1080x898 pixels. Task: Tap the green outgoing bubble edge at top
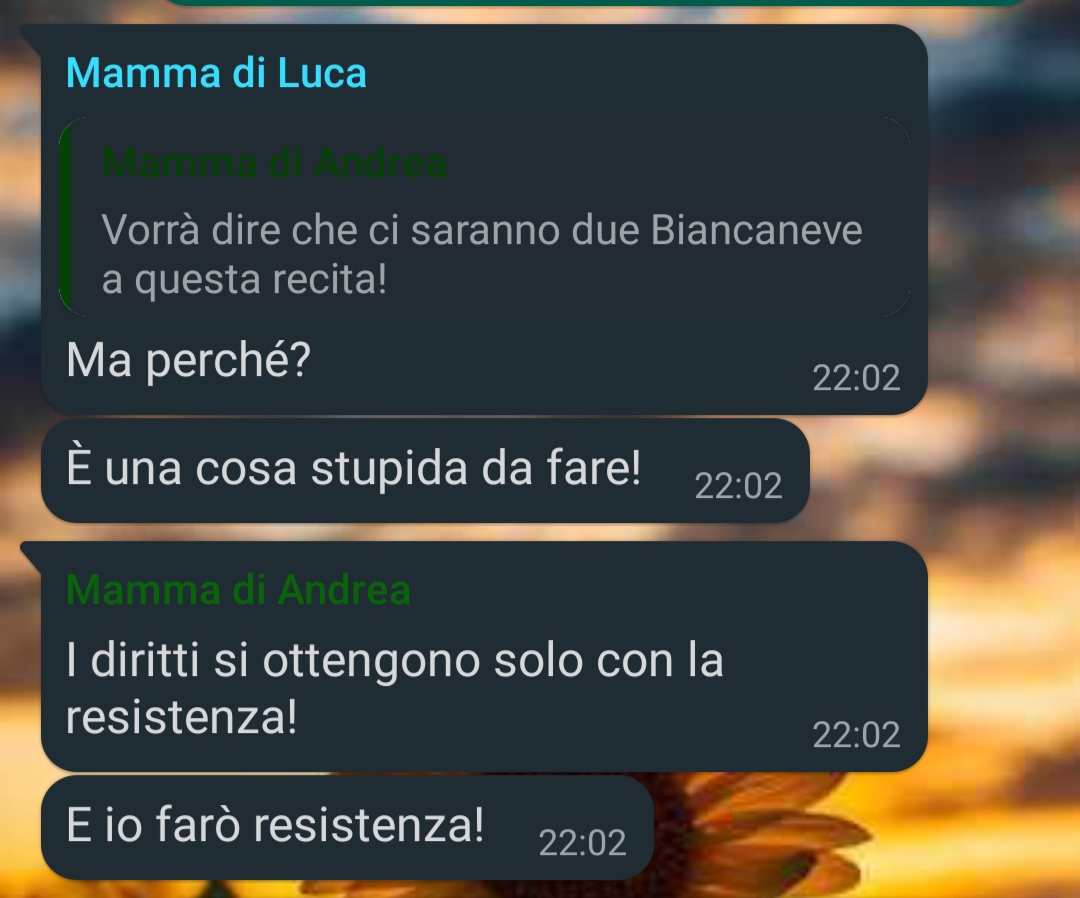pyautogui.click(x=596, y=3)
